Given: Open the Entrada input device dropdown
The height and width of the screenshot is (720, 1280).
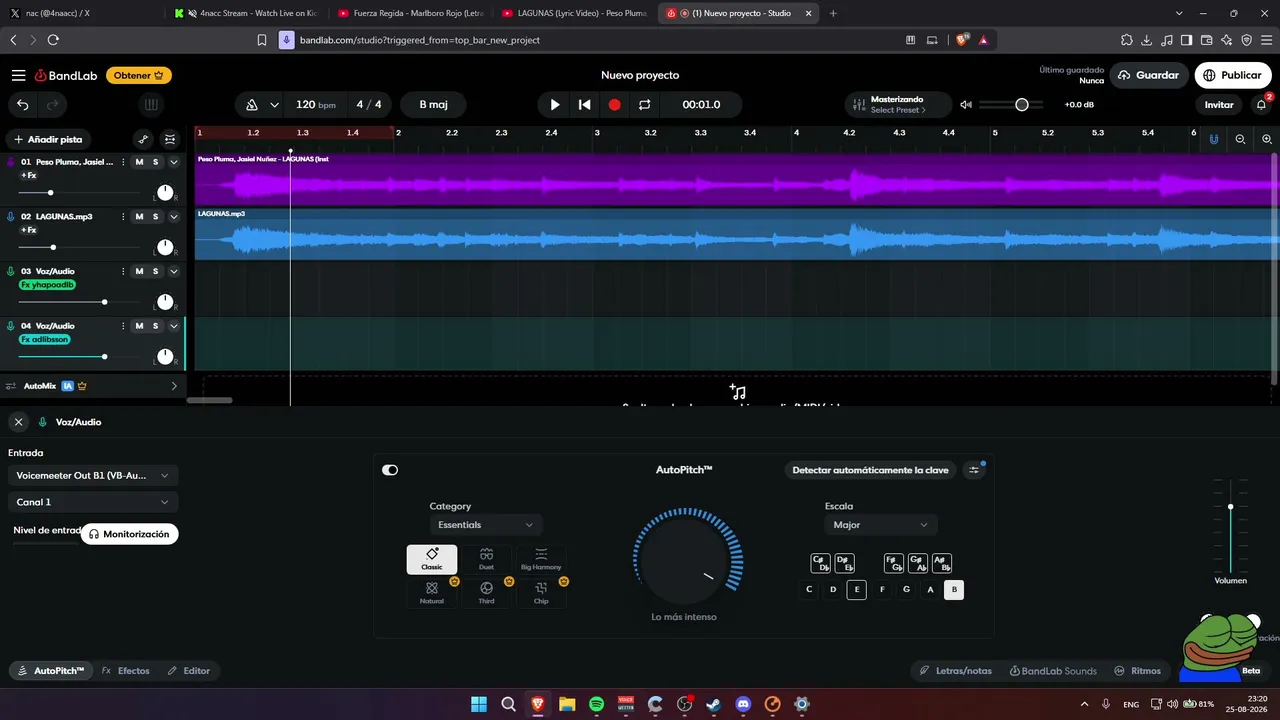Looking at the screenshot, I should (x=93, y=475).
